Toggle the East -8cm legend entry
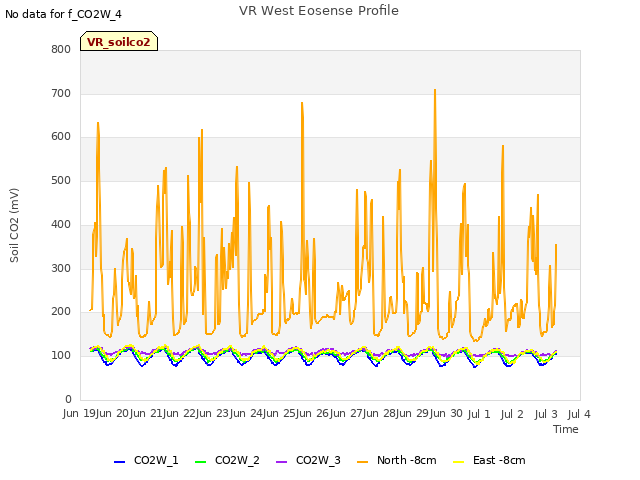 coord(489,460)
